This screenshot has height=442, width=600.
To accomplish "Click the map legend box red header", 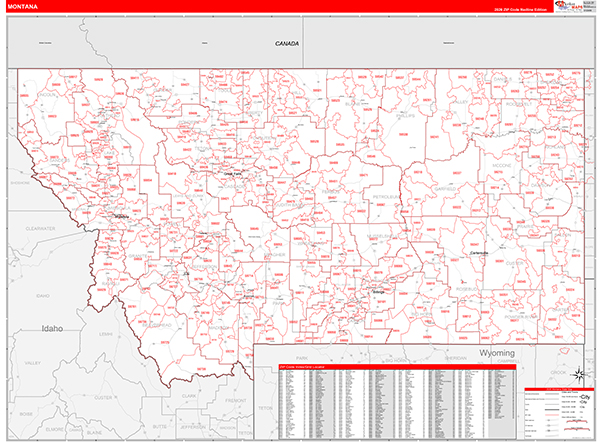I will pos(559,389).
